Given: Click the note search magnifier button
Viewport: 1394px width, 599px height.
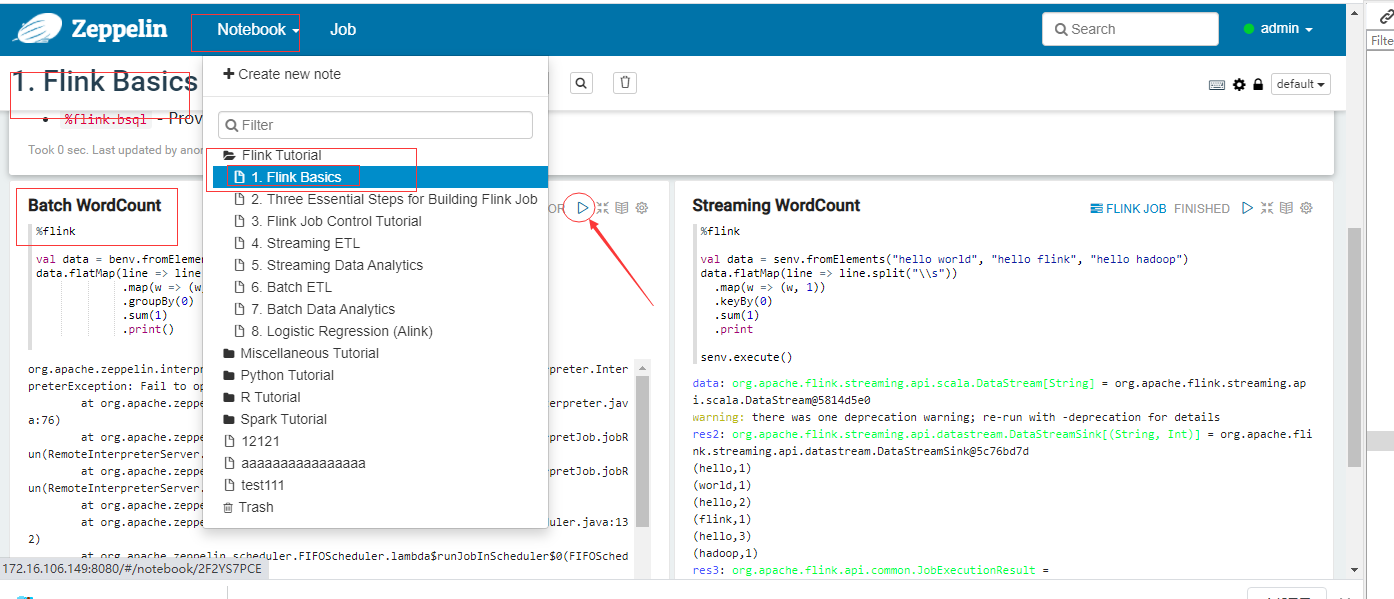Looking at the screenshot, I should pos(582,83).
